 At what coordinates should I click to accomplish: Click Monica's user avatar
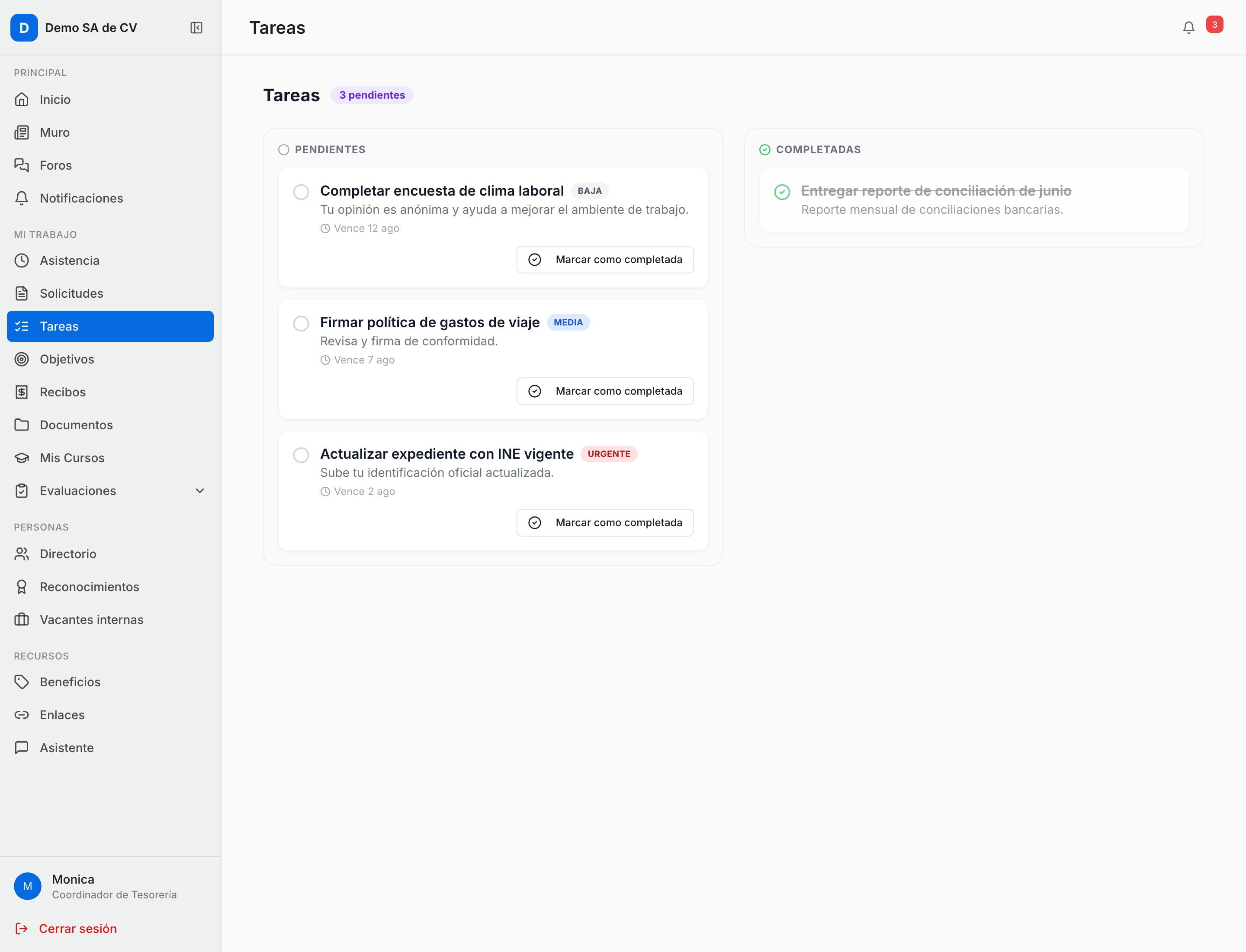[x=28, y=886]
